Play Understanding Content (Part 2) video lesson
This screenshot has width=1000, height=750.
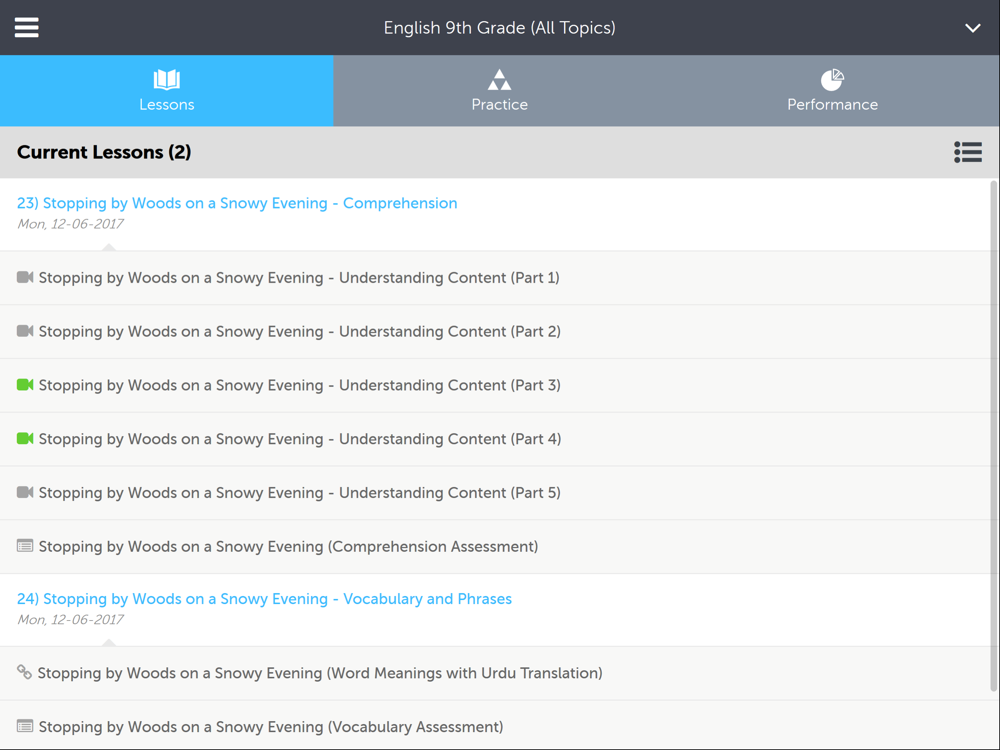point(495,332)
